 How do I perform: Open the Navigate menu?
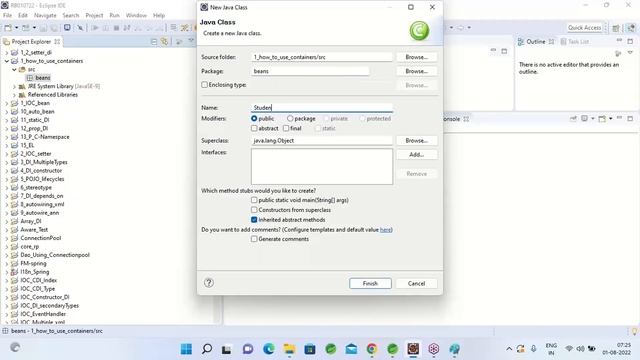click(x=45, y=15)
